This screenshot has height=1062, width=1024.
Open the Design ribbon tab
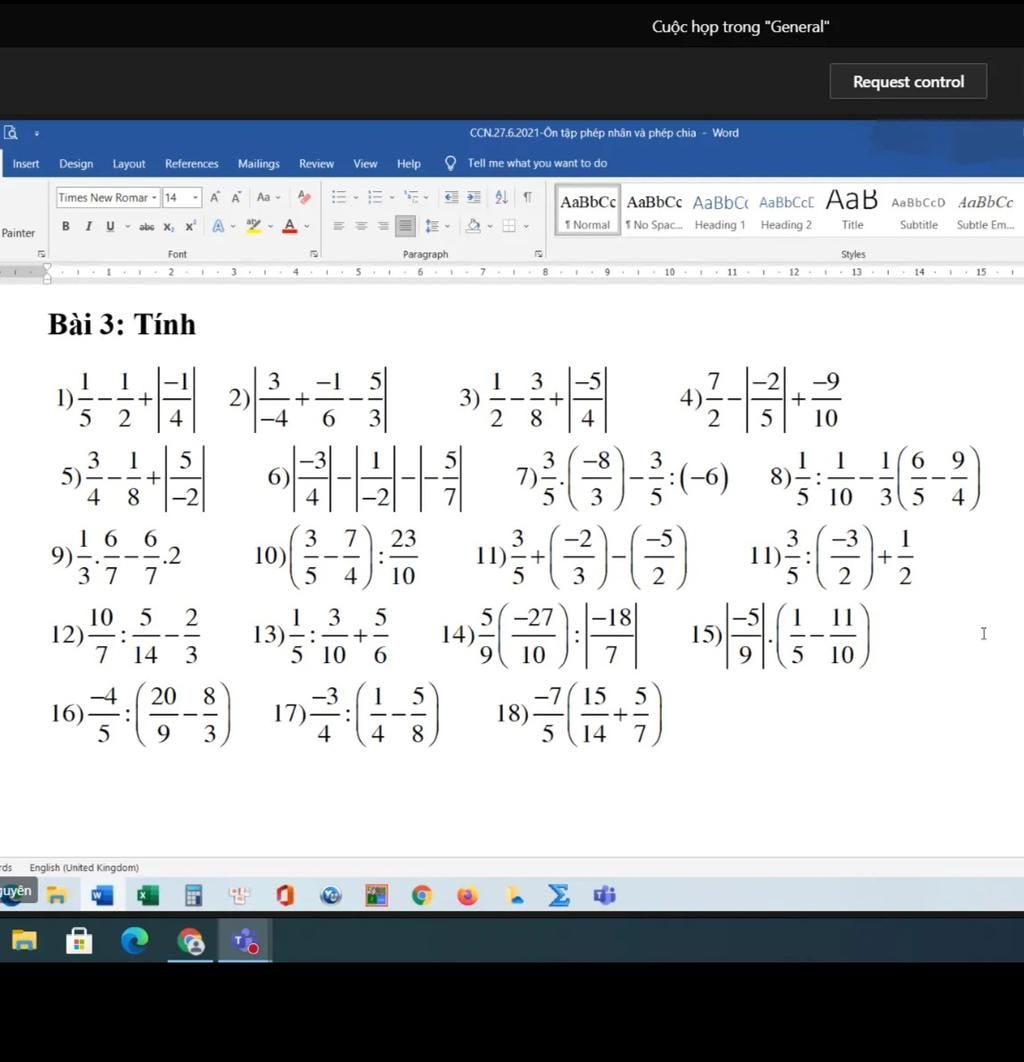(x=76, y=163)
